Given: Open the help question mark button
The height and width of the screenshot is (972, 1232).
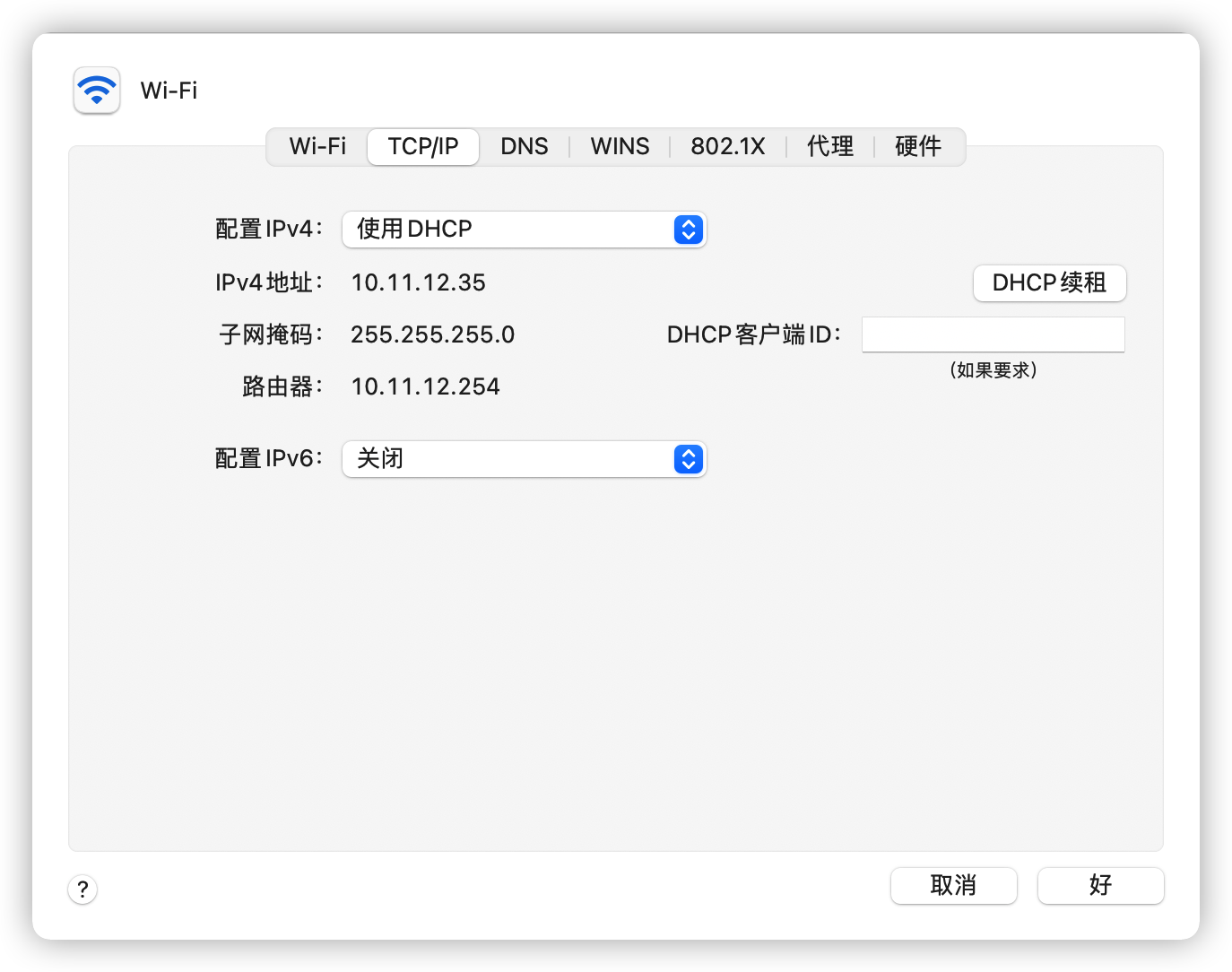Looking at the screenshot, I should (82, 889).
